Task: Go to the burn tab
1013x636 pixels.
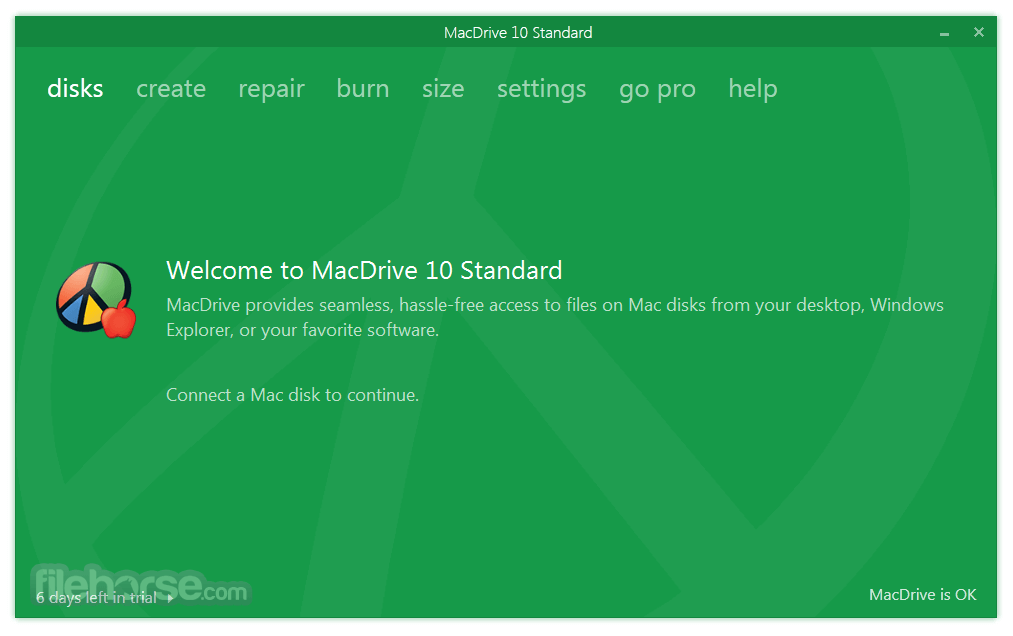Action: point(363,89)
